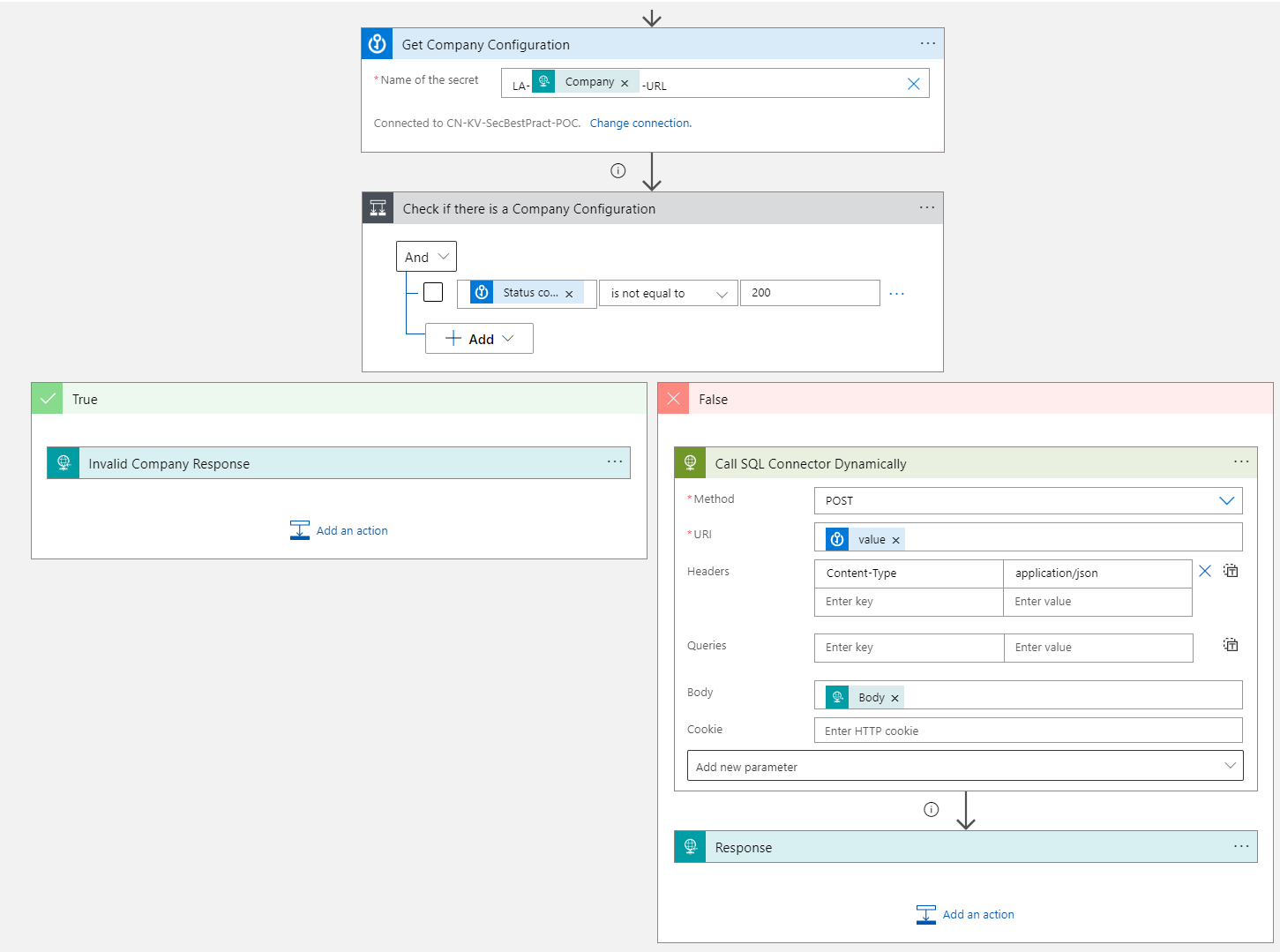
Task: Click the value token Key Vault icon in URI
Action: [837, 539]
